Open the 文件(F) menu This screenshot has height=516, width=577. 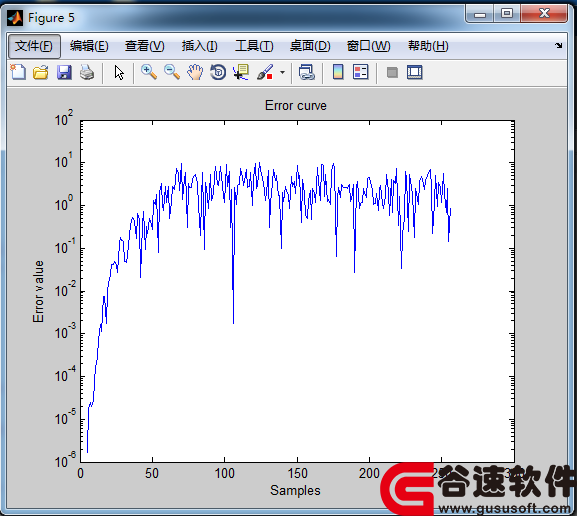click(34, 46)
